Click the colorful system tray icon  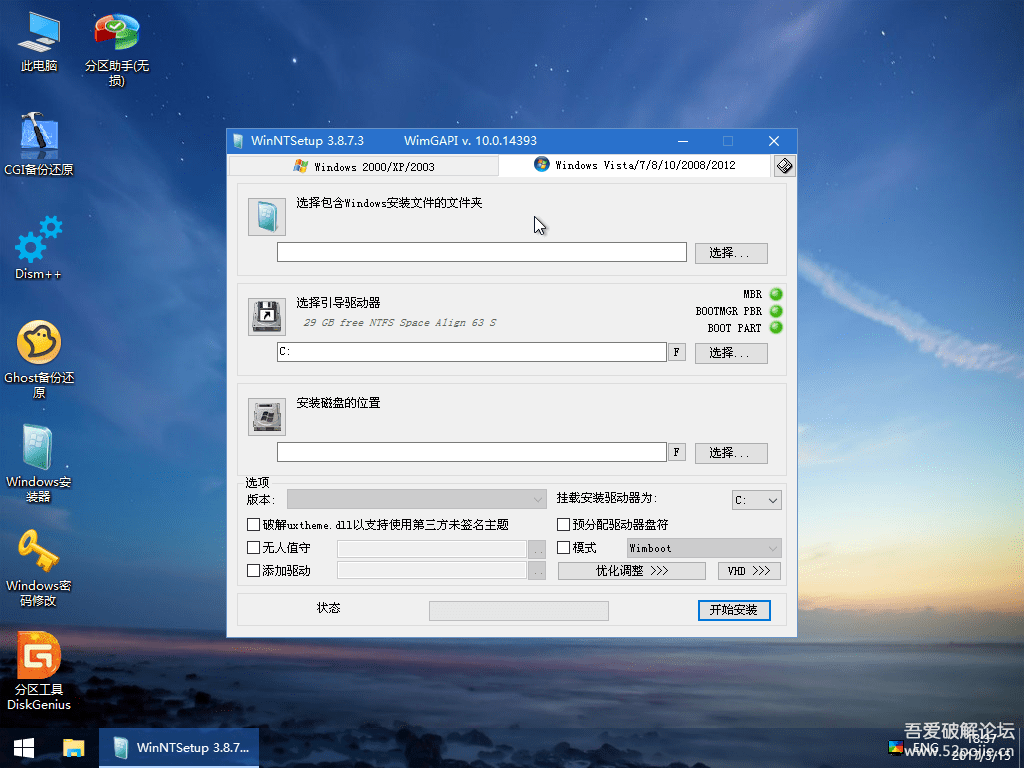pyautogui.click(x=895, y=748)
